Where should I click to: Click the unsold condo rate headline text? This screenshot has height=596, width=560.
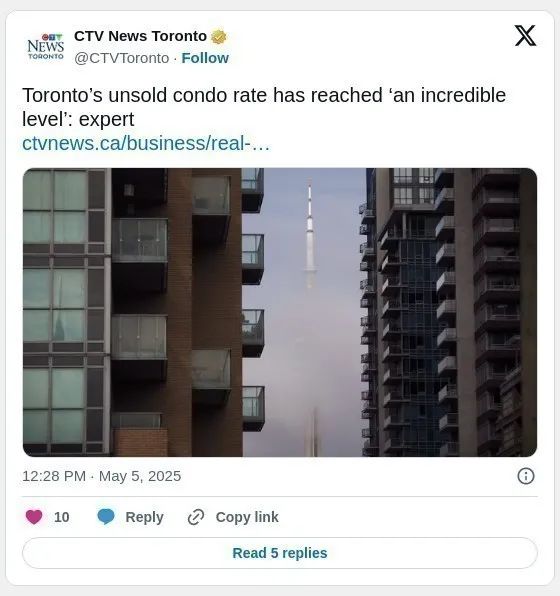click(x=264, y=107)
